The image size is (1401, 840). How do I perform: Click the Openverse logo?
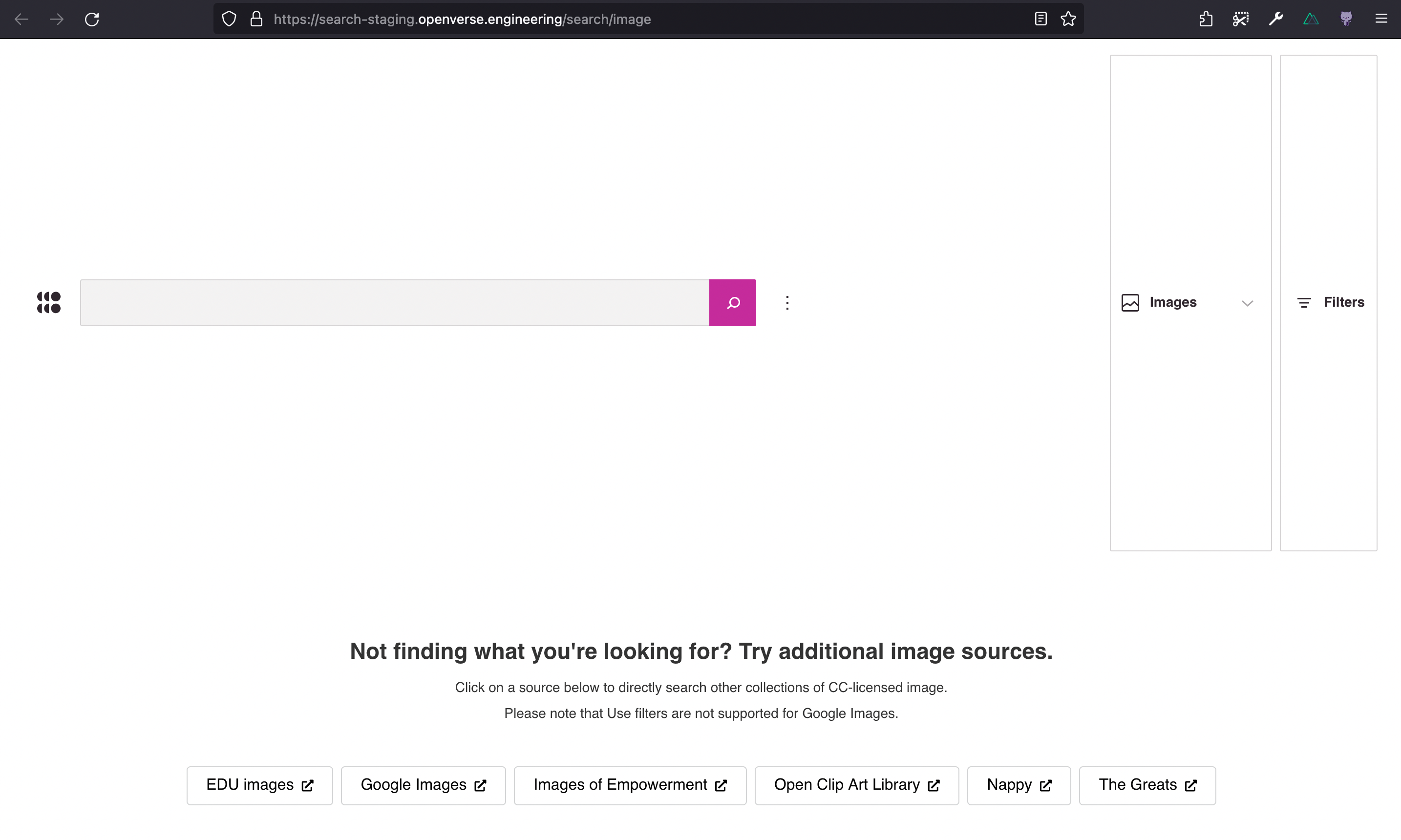click(49, 302)
